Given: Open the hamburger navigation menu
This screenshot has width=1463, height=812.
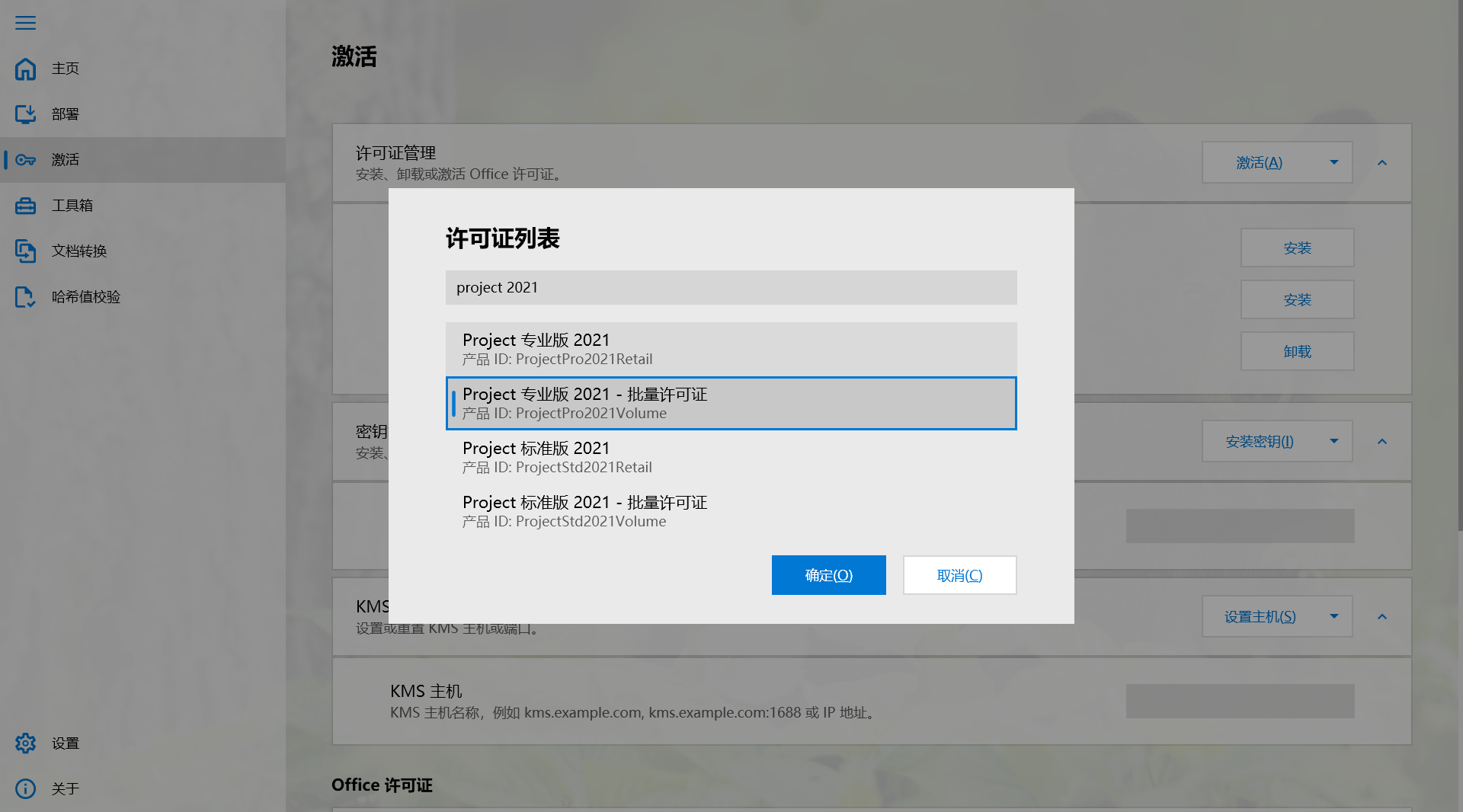Looking at the screenshot, I should coord(25,23).
